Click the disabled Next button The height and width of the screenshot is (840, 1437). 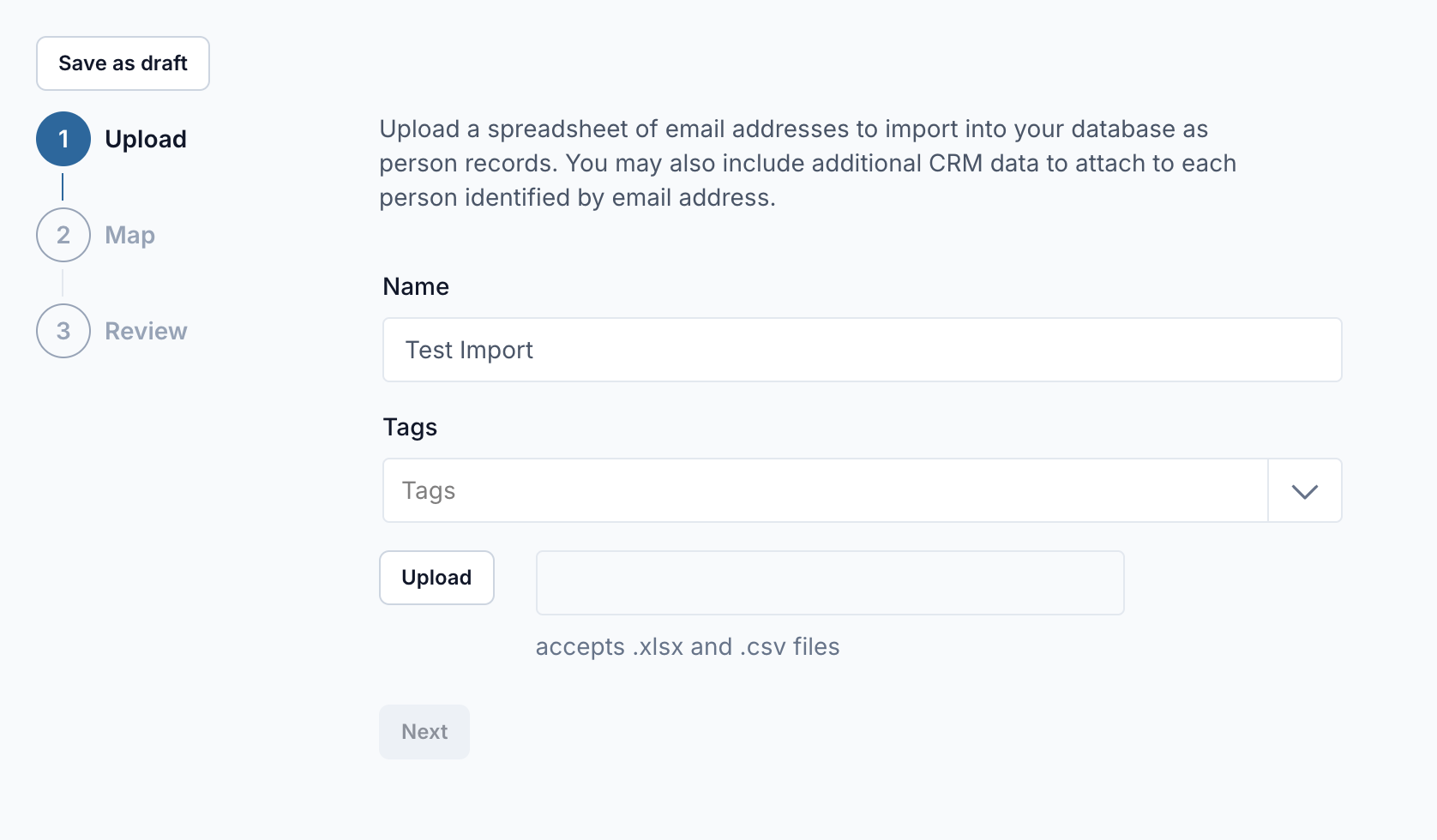click(424, 732)
